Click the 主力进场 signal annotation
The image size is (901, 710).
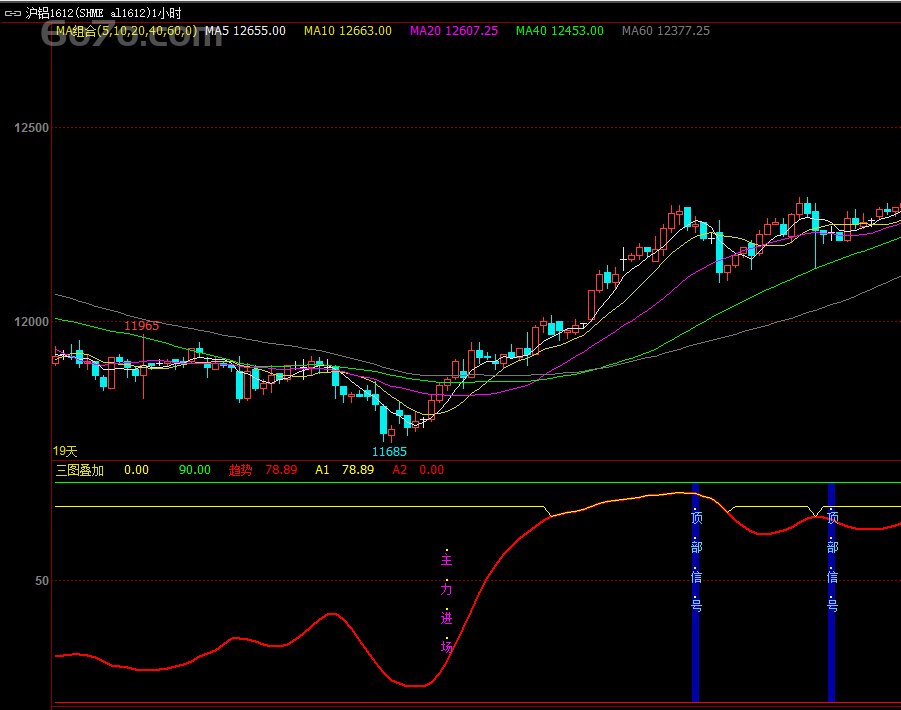click(446, 602)
